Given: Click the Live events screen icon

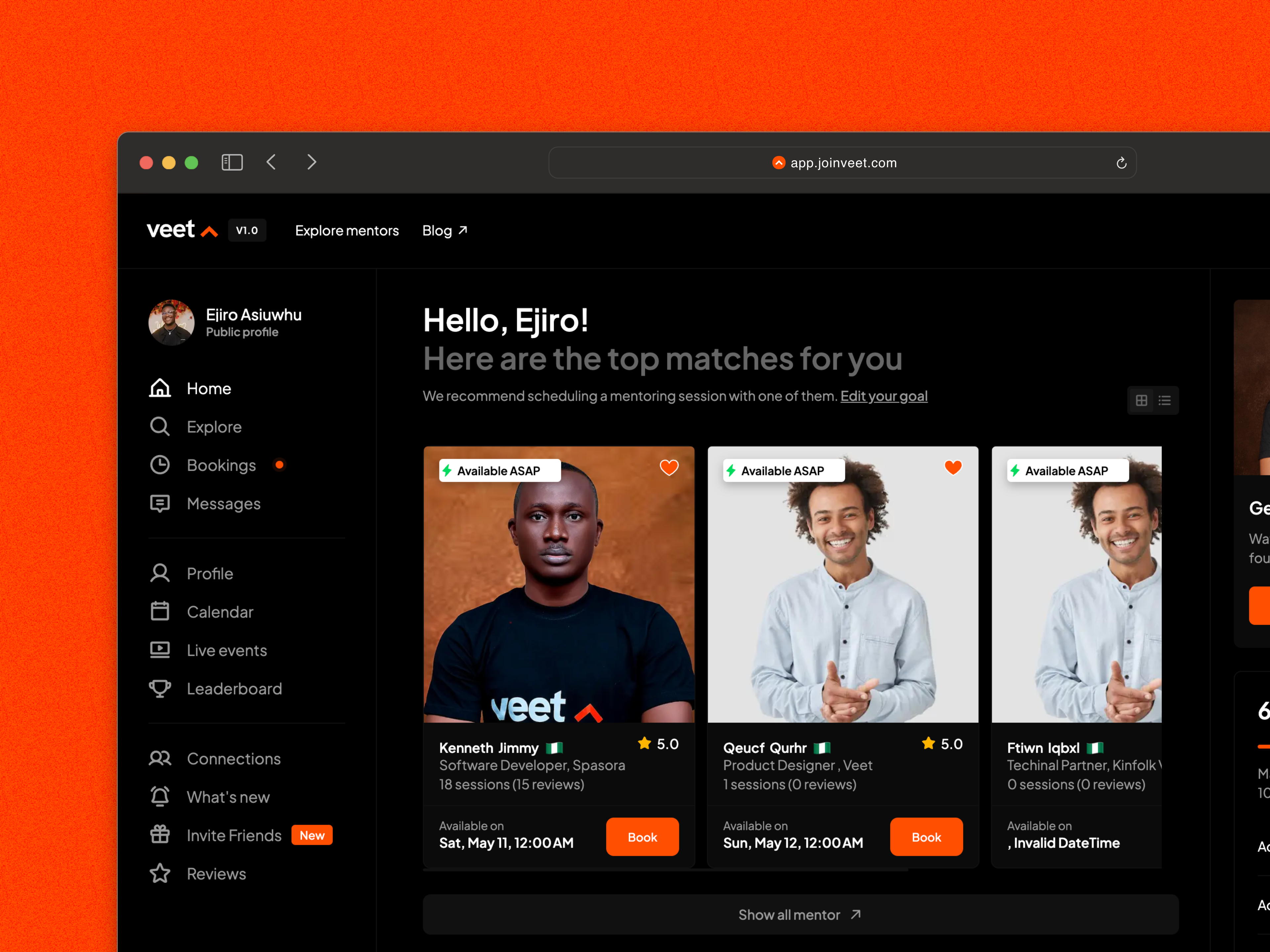Looking at the screenshot, I should [x=160, y=650].
